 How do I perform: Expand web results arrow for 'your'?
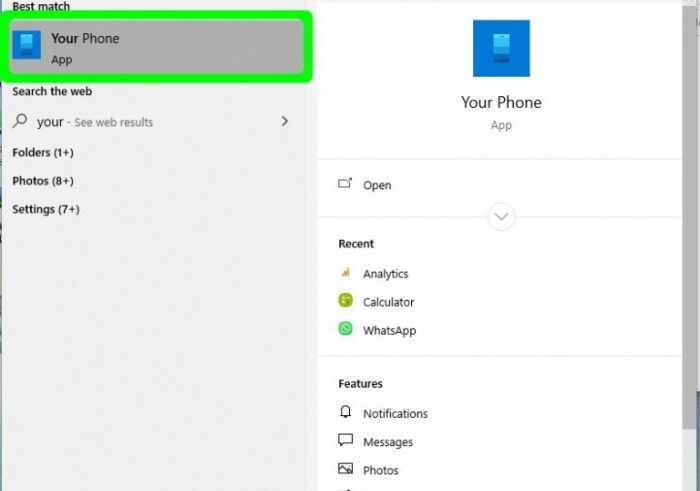coord(285,121)
